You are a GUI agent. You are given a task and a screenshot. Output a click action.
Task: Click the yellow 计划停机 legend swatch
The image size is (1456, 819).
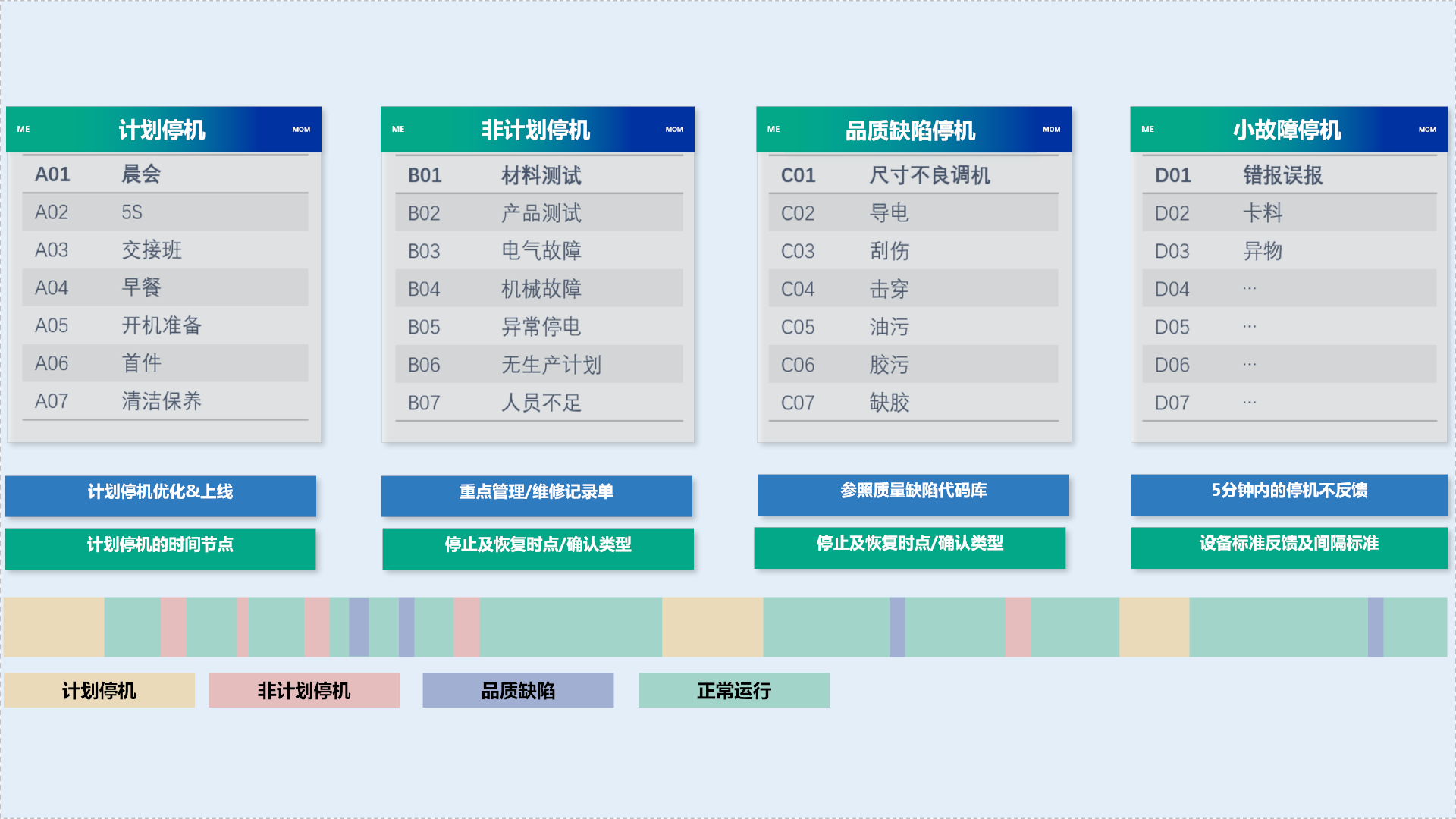[99, 690]
